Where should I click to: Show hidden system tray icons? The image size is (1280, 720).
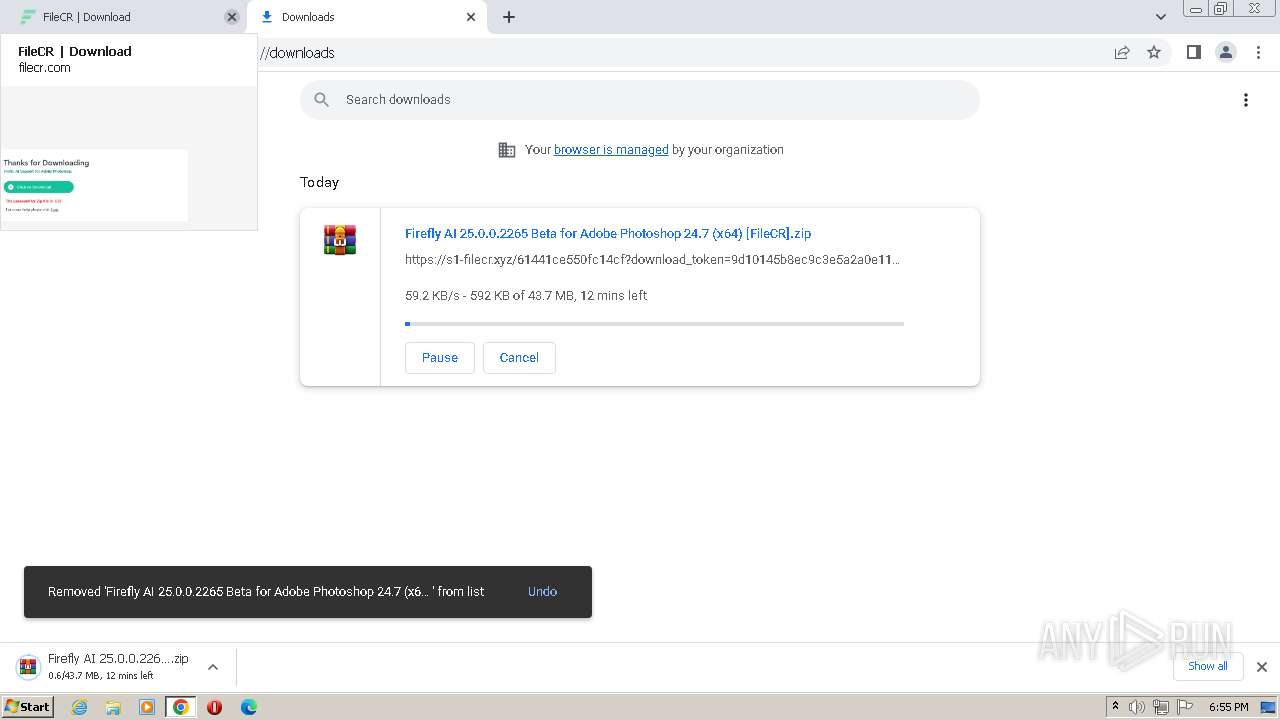1115,707
